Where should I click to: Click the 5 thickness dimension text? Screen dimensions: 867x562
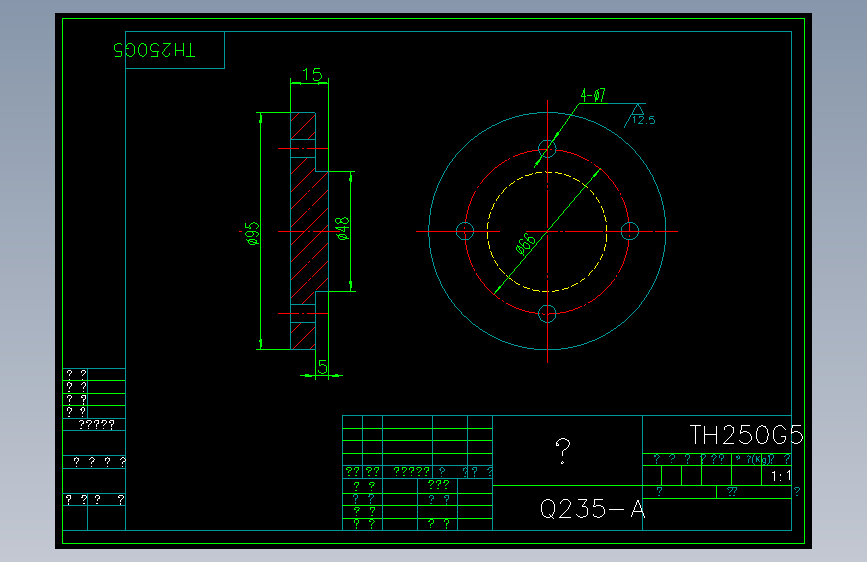click(322, 366)
